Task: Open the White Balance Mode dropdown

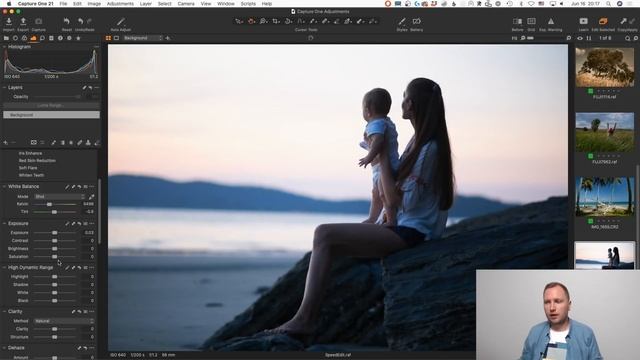Action: [60, 196]
